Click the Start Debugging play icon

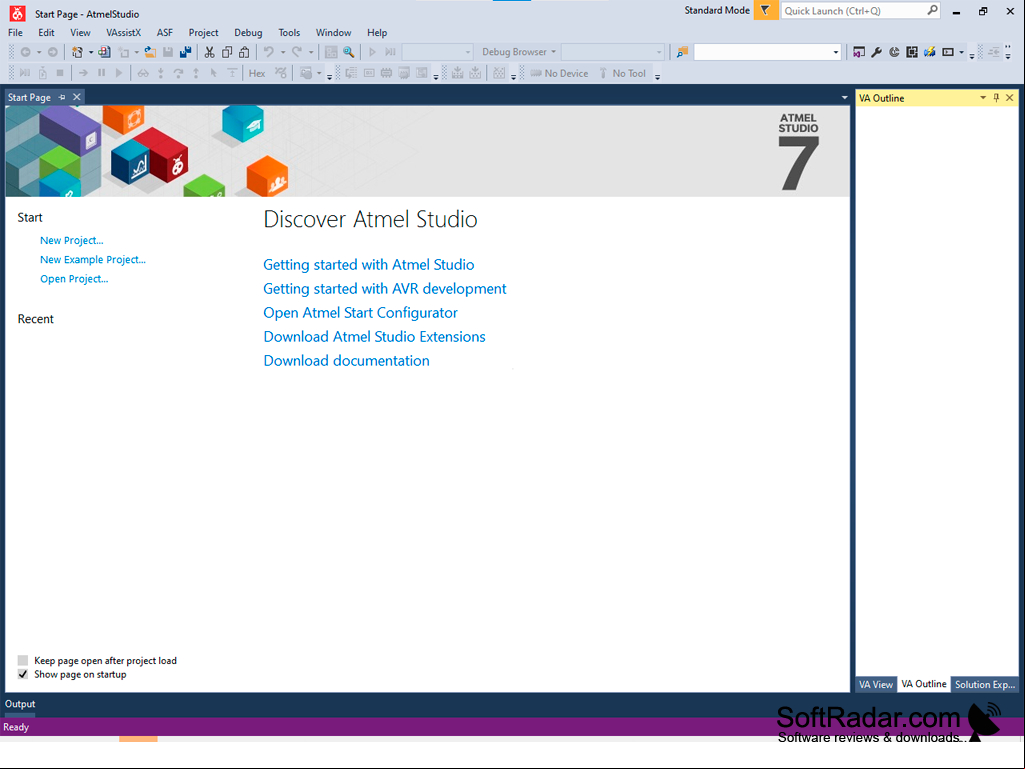point(373,52)
